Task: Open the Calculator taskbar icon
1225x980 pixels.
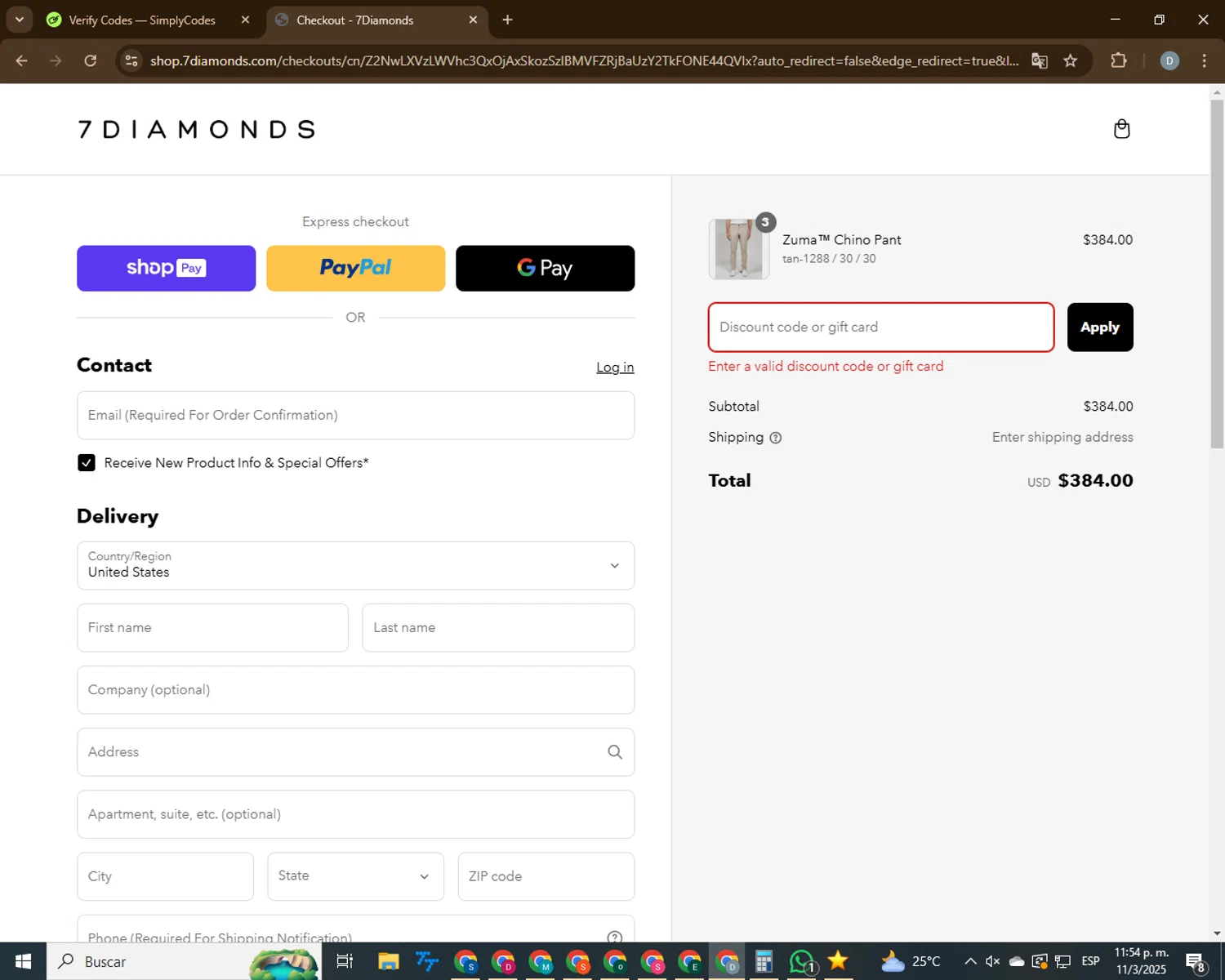Action: (764, 961)
